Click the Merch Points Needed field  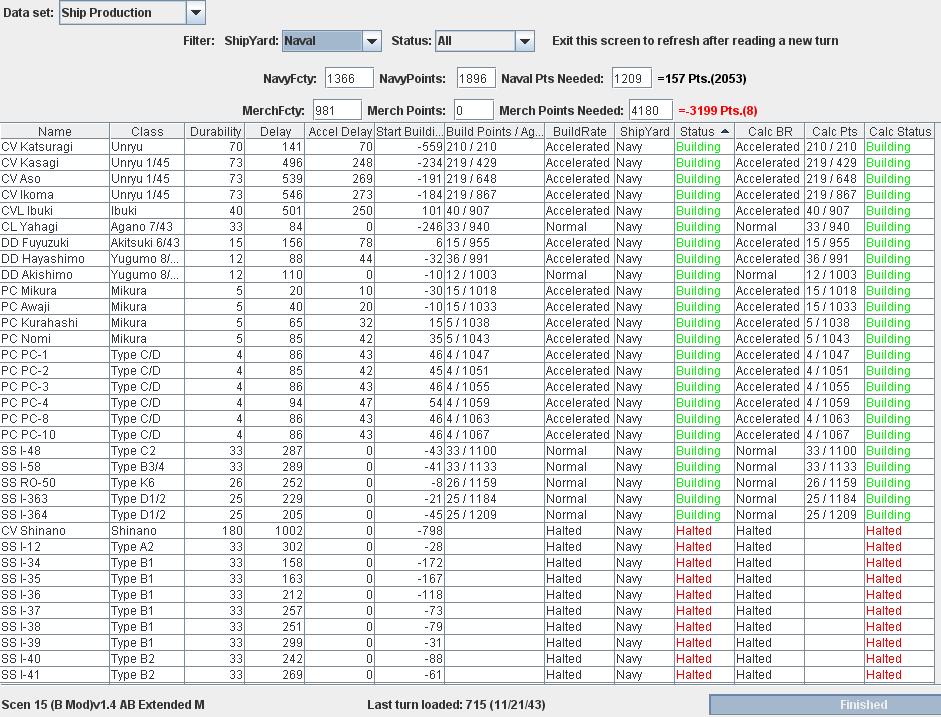(x=651, y=110)
